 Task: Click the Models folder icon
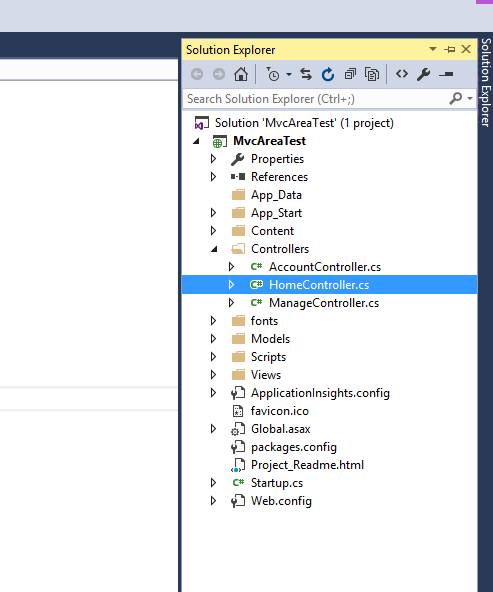click(238, 339)
